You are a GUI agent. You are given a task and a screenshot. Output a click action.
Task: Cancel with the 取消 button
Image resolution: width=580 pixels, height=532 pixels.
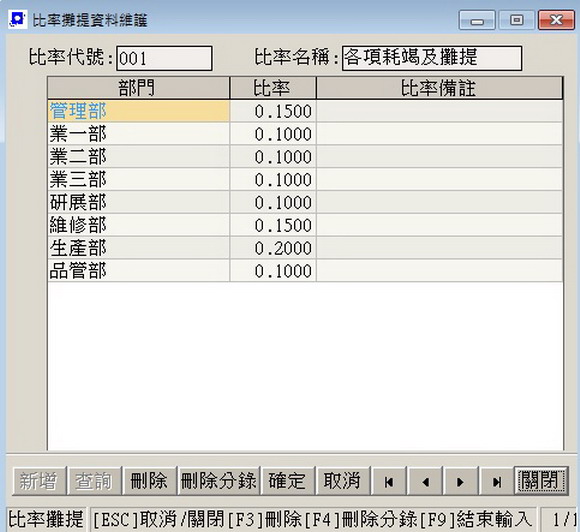click(343, 481)
